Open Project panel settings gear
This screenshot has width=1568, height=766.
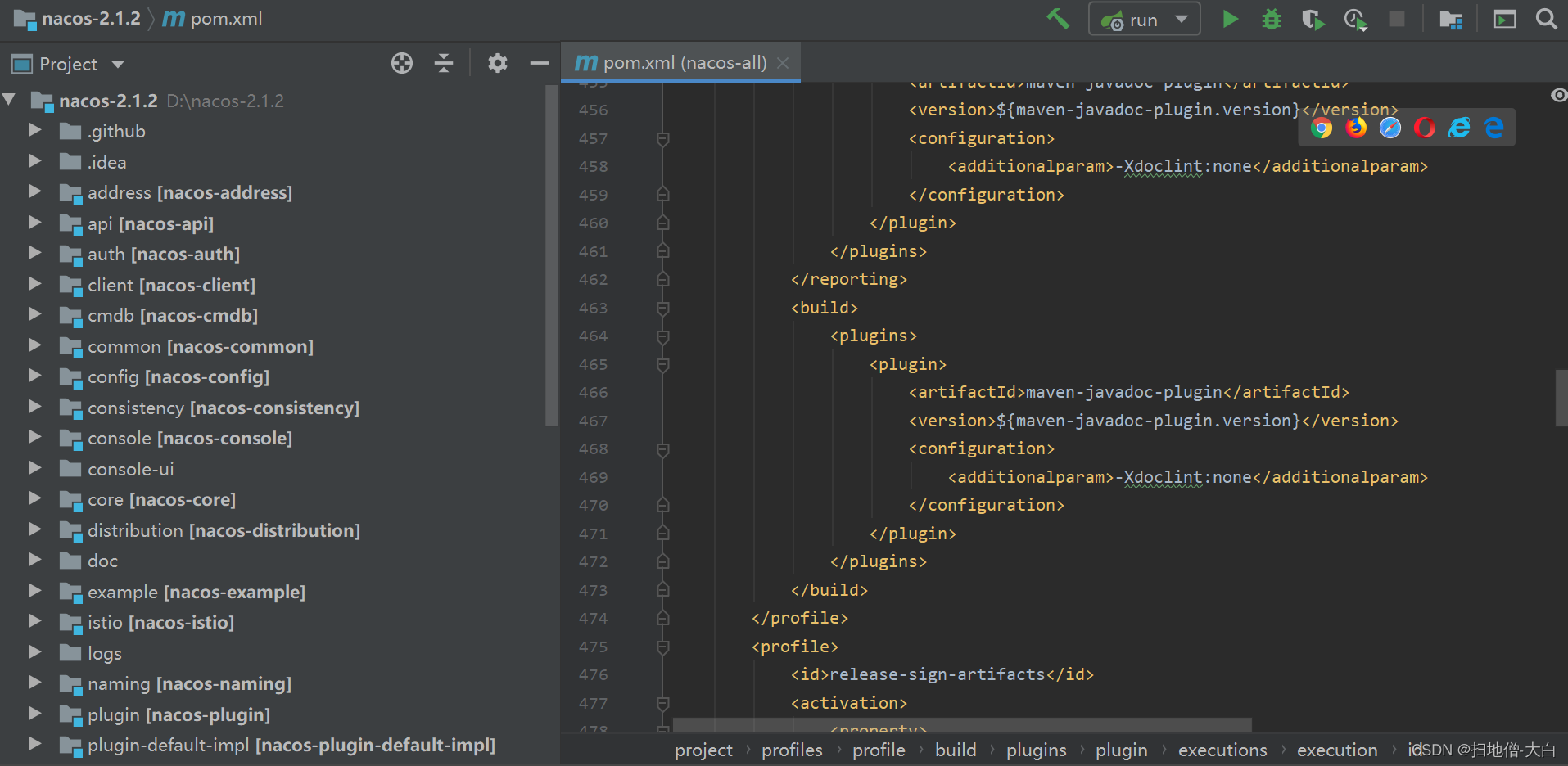coord(497,63)
